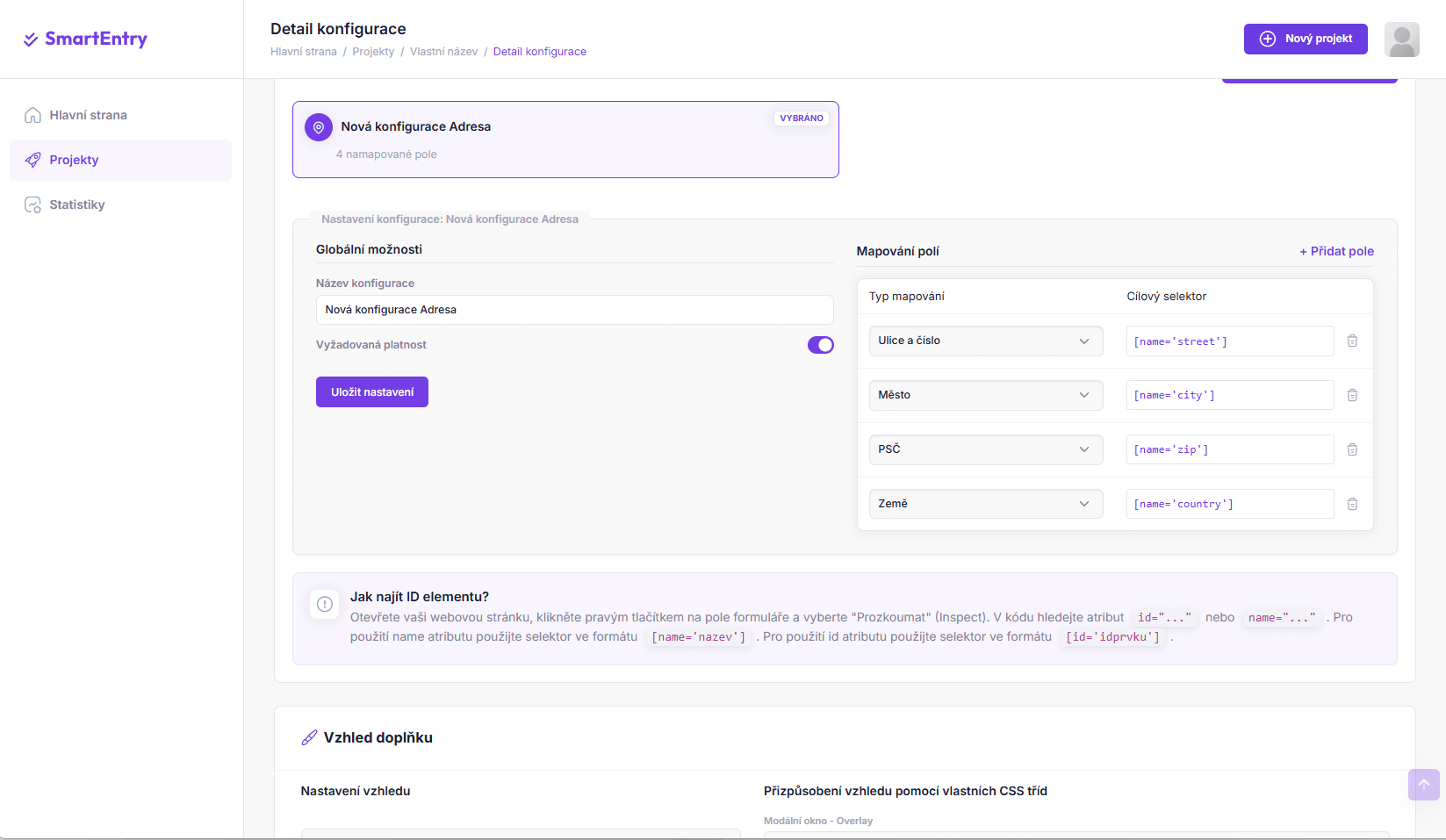Click the SmartEntry logo
Viewport: 1446px width, 840px height.
tap(85, 39)
